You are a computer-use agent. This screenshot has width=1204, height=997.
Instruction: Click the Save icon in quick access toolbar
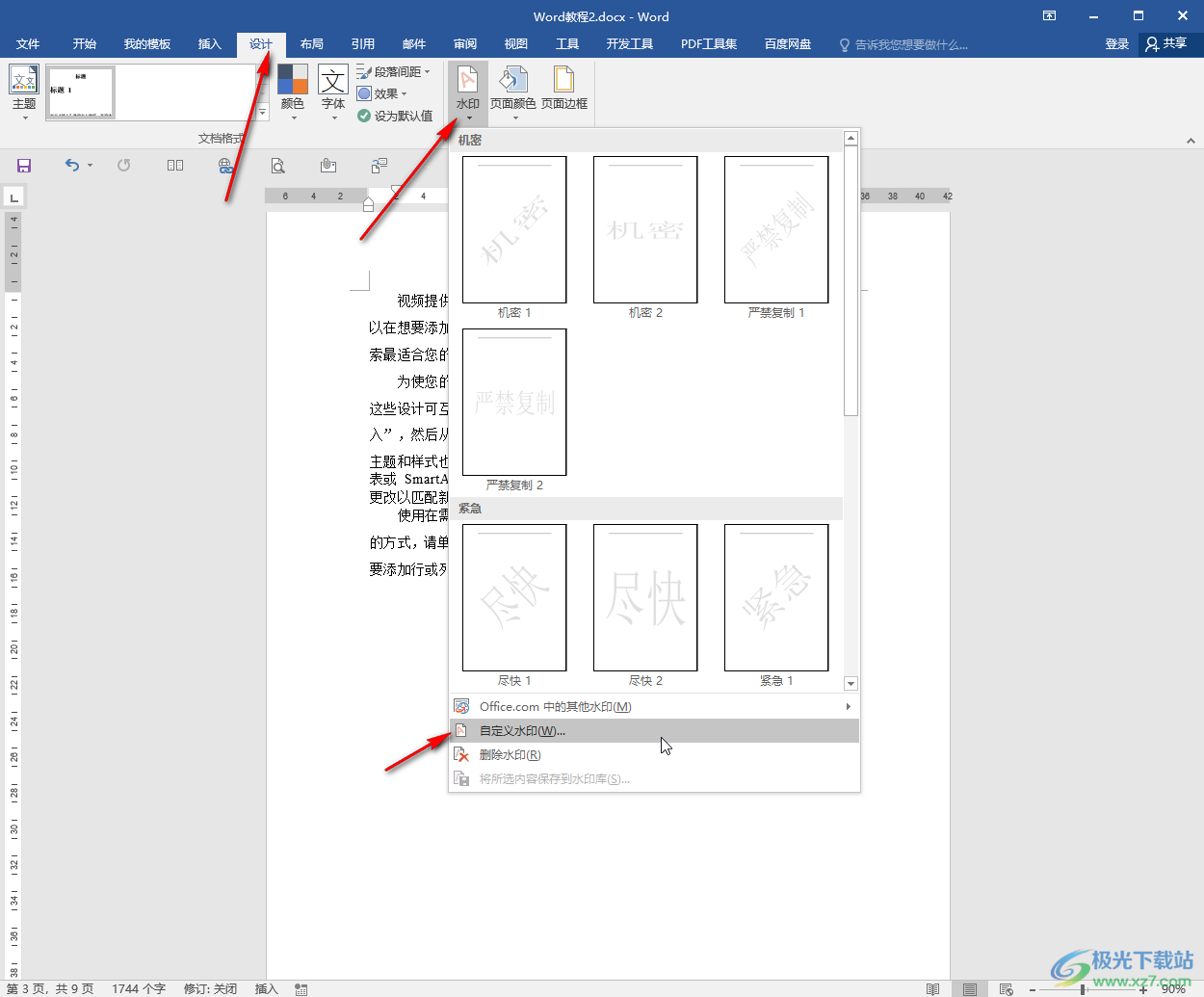pyautogui.click(x=24, y=166)
